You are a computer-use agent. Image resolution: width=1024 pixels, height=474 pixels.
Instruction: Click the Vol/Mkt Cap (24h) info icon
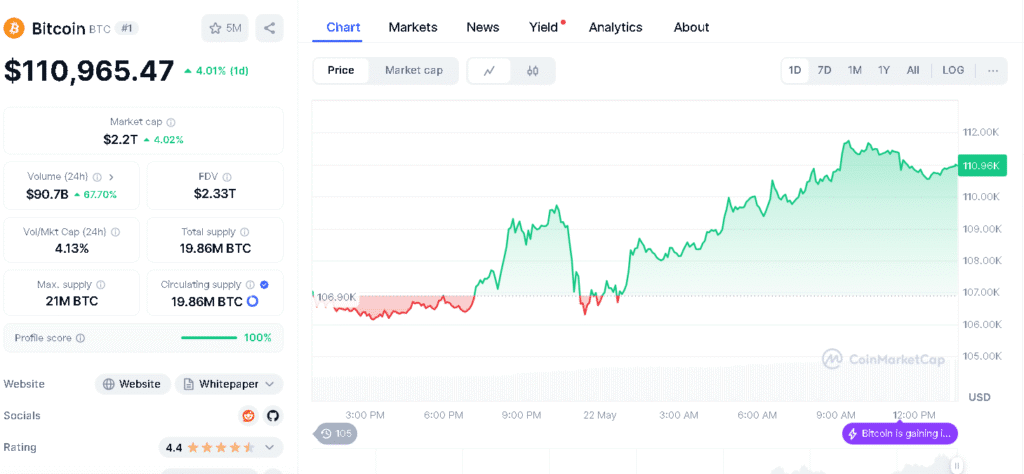pos(116,232)
